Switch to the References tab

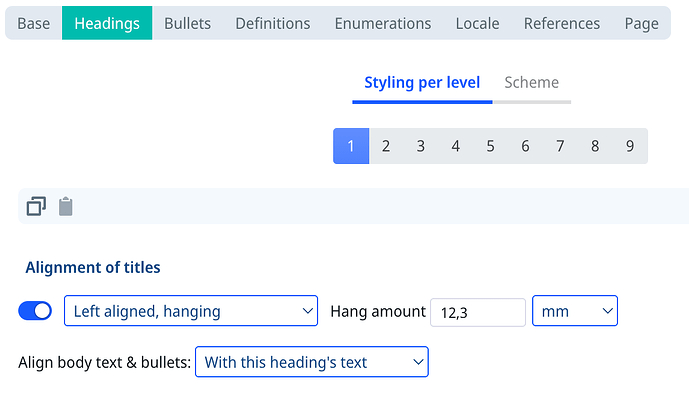[x=562, y=23]
